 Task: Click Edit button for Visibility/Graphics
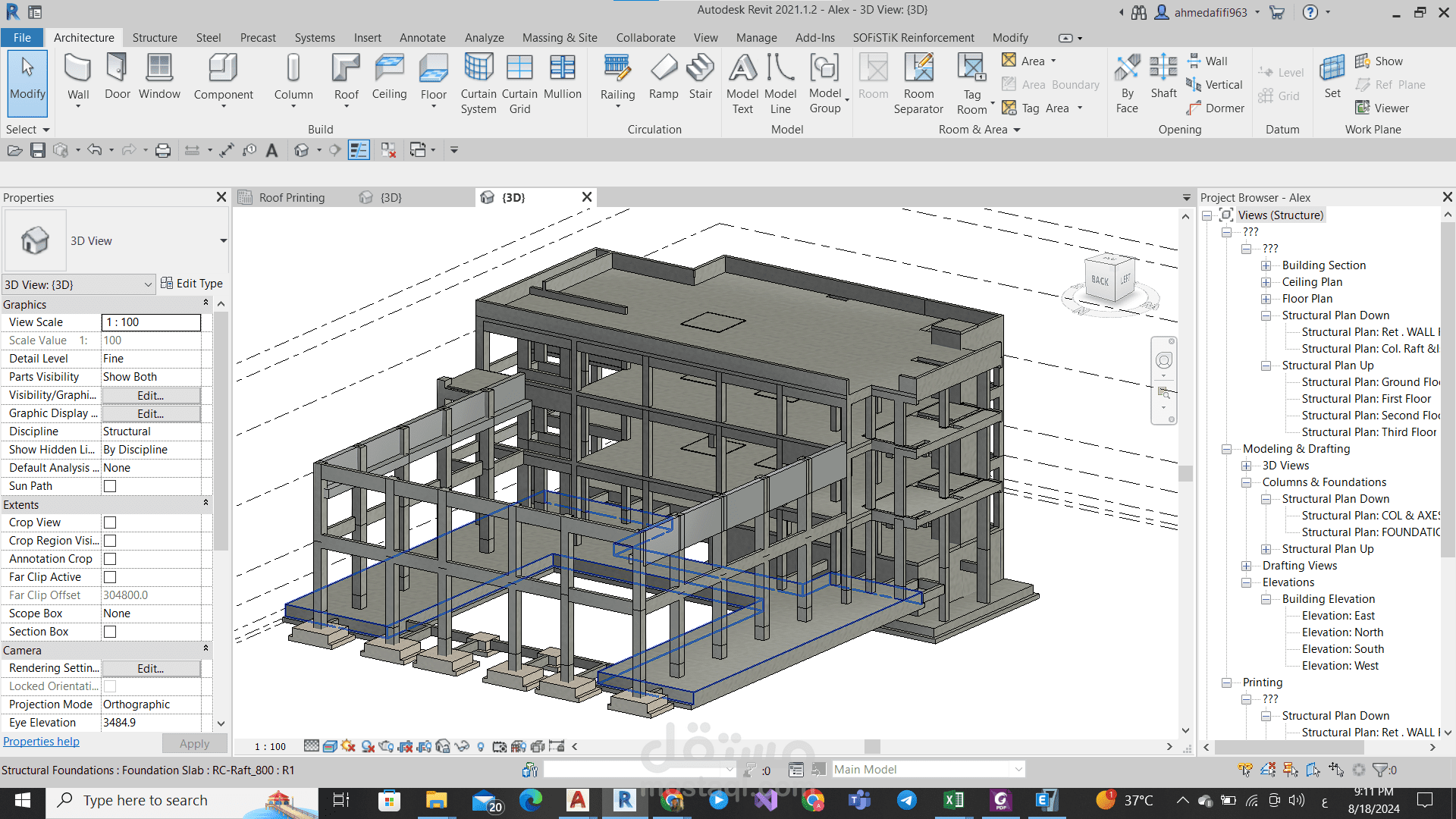(x=151, y=395)
